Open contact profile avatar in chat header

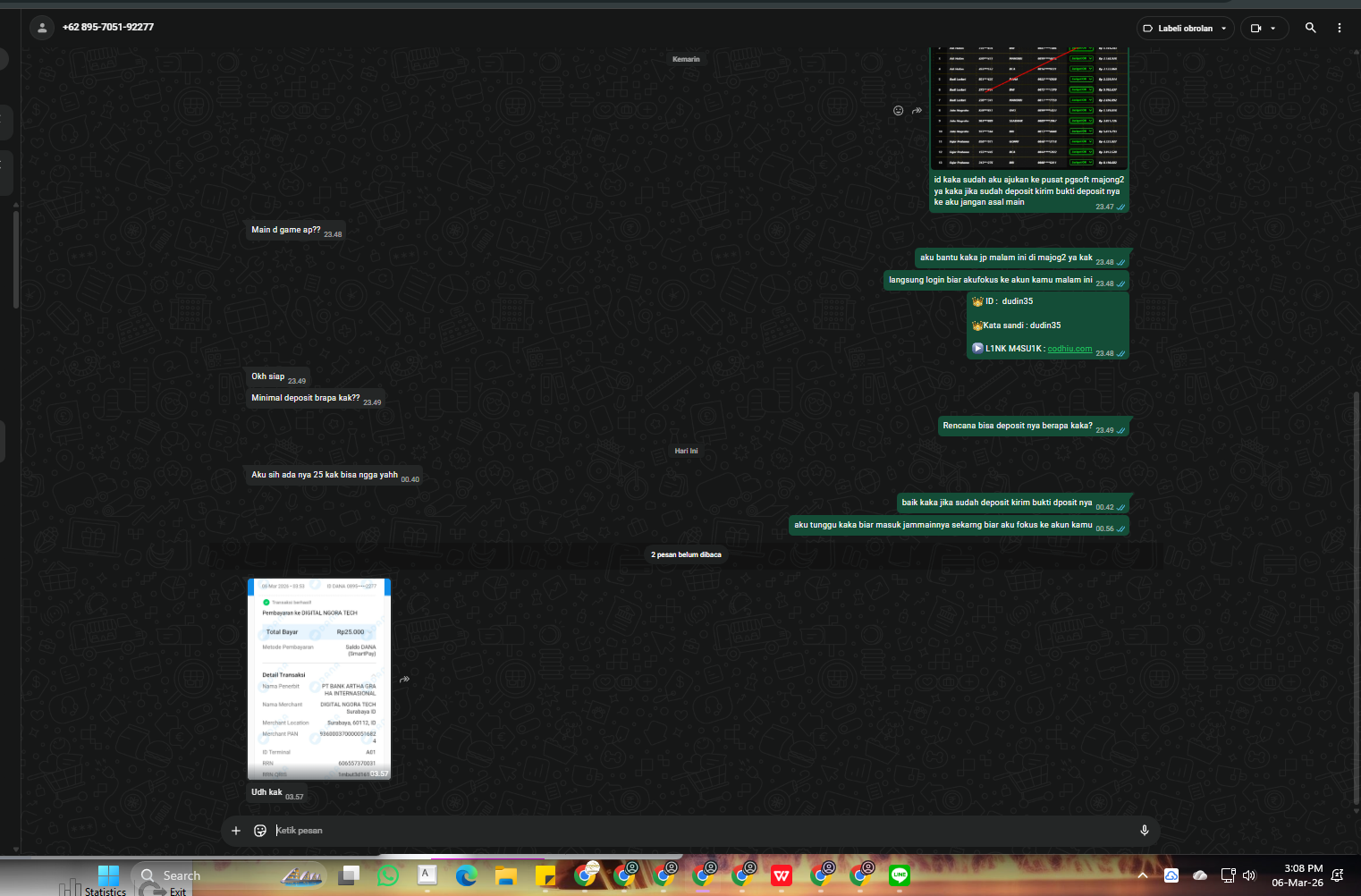tap(42, 28)
